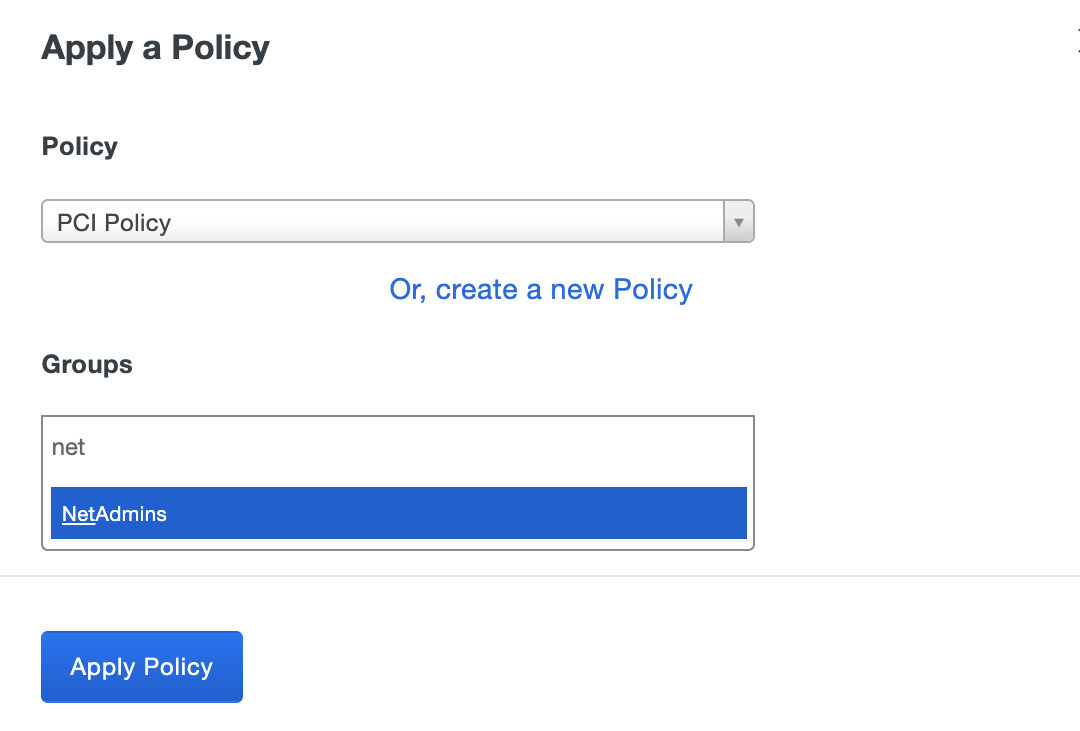Screen dimensions: 1080x731
Task: Select NetAdmins from the group suggestions
Action: click(x=398, y=513)
